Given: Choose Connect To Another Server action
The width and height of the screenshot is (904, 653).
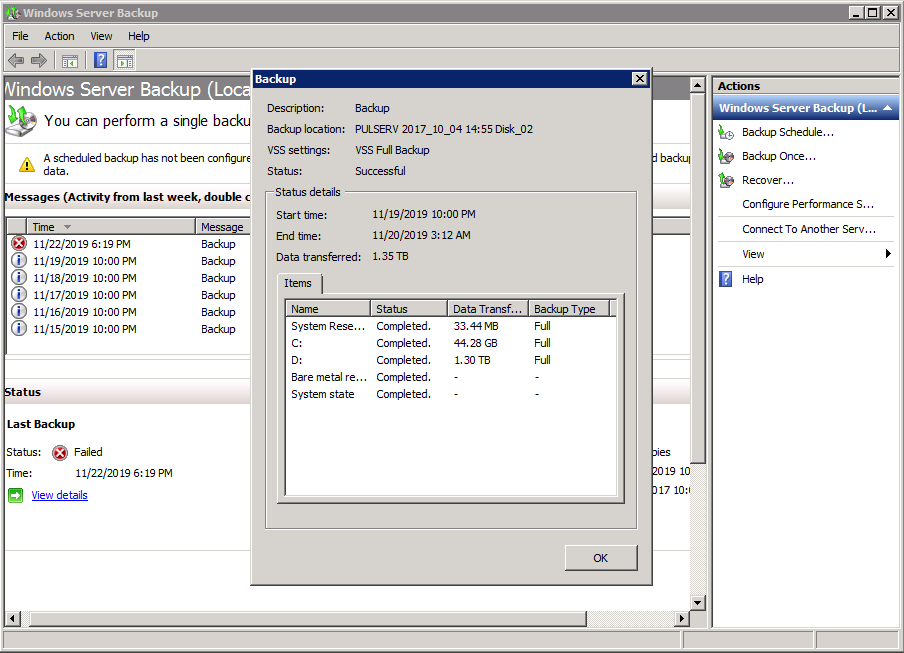Looking at the screenshot, I should coord(809,229).
